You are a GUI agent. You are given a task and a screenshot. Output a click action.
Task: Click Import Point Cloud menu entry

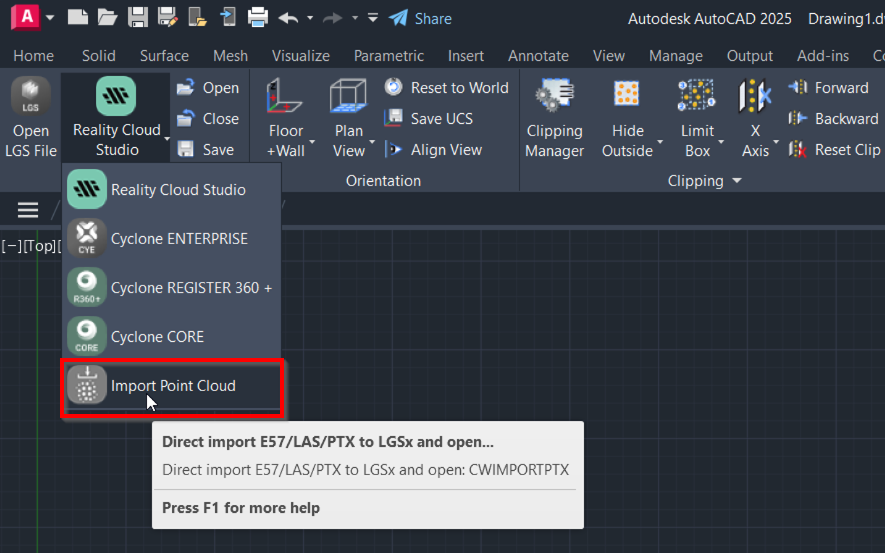coord(172,386)
